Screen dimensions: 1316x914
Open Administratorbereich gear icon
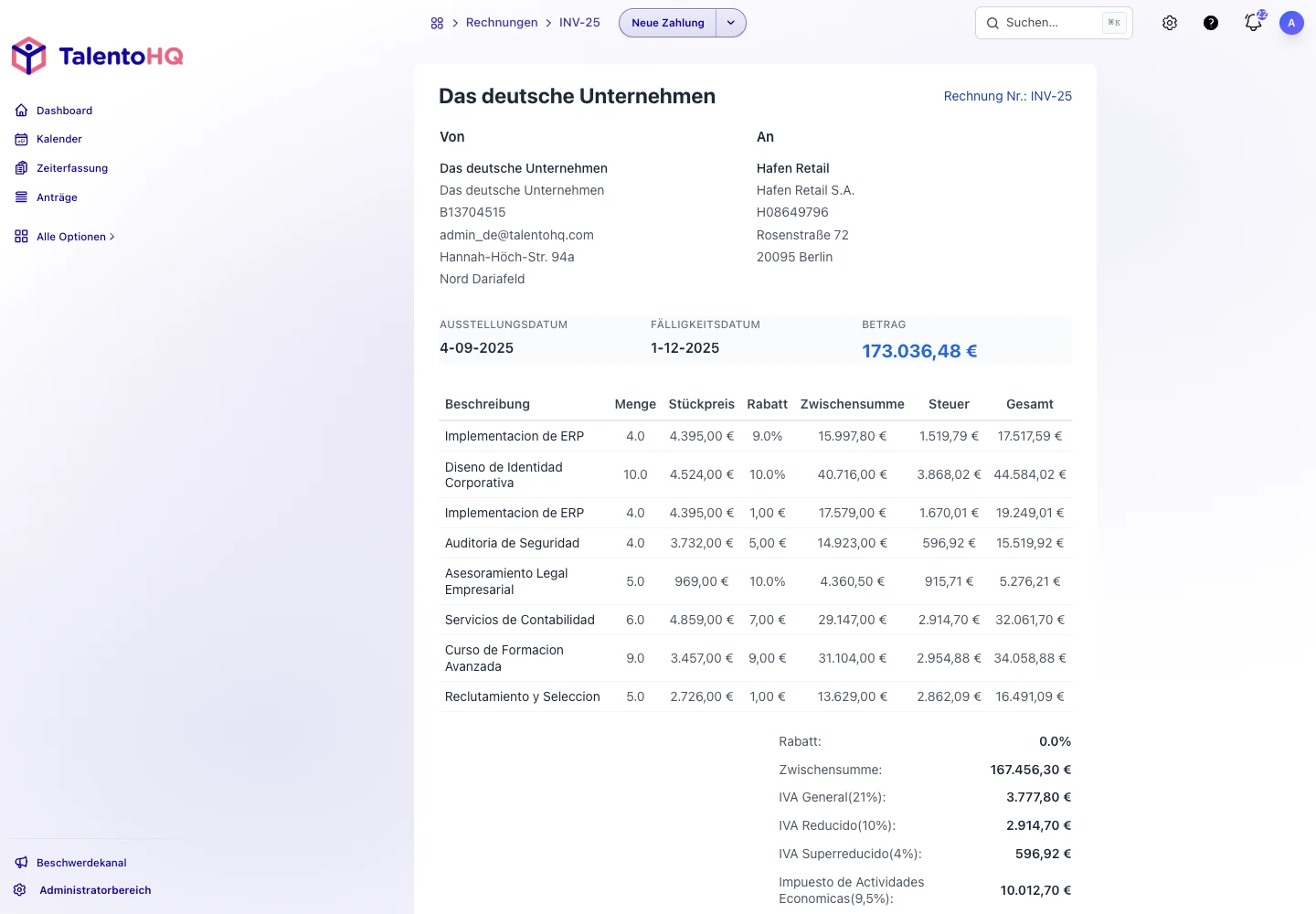[x=20, y=890]
